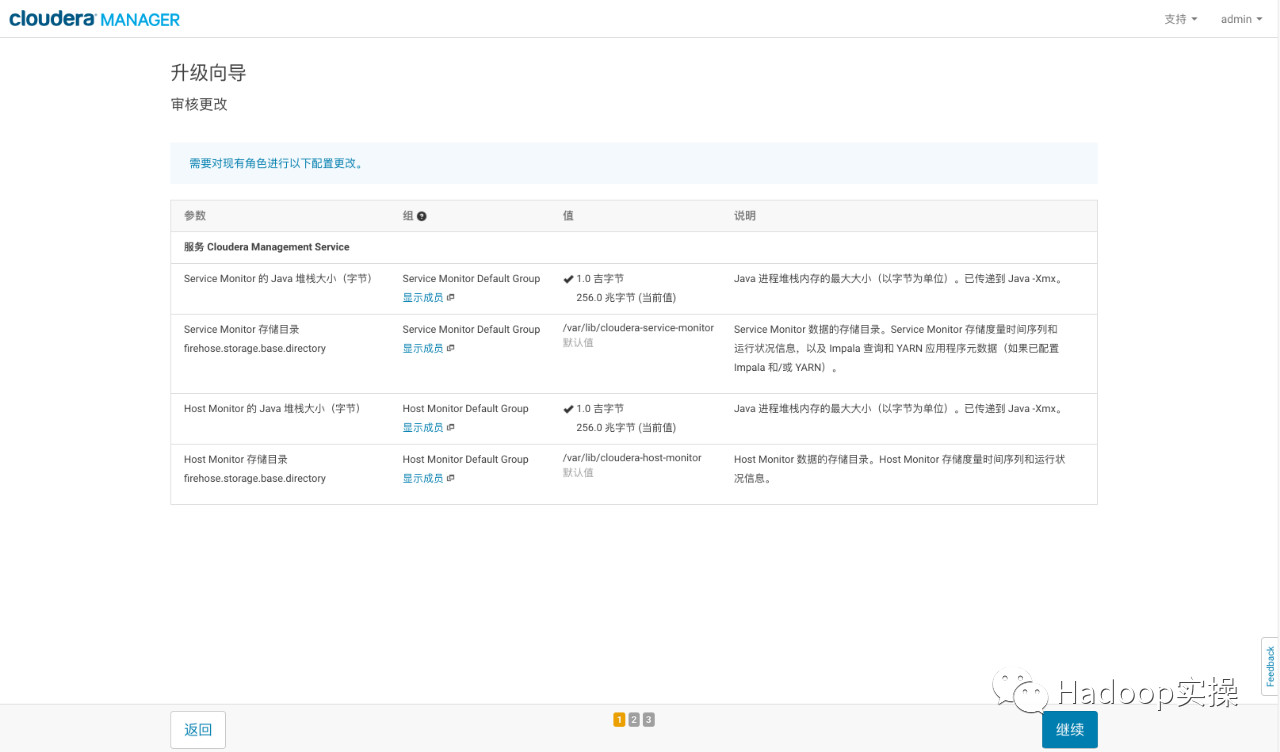
Task: Click the 值 column header
Action: coord(568,216)
